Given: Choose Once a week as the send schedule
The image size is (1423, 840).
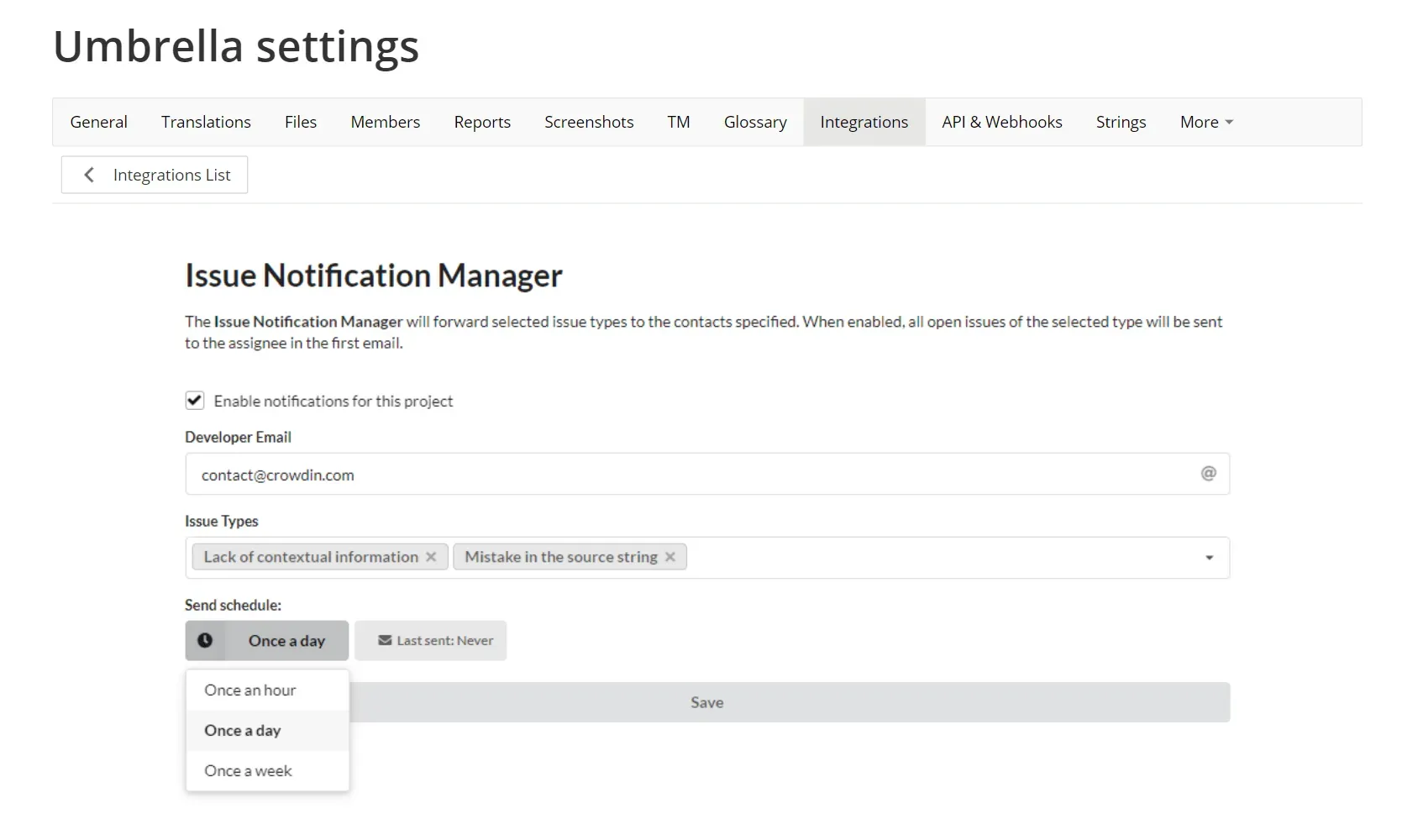Looking at the screenshot, I should (247, 770).
